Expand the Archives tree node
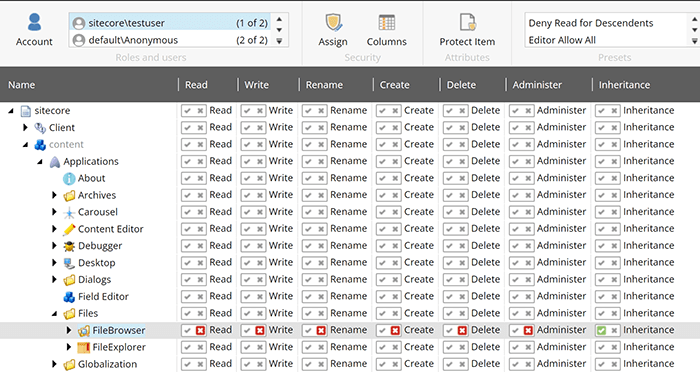This screenshot has height=372, width=700. pos(54,195)
